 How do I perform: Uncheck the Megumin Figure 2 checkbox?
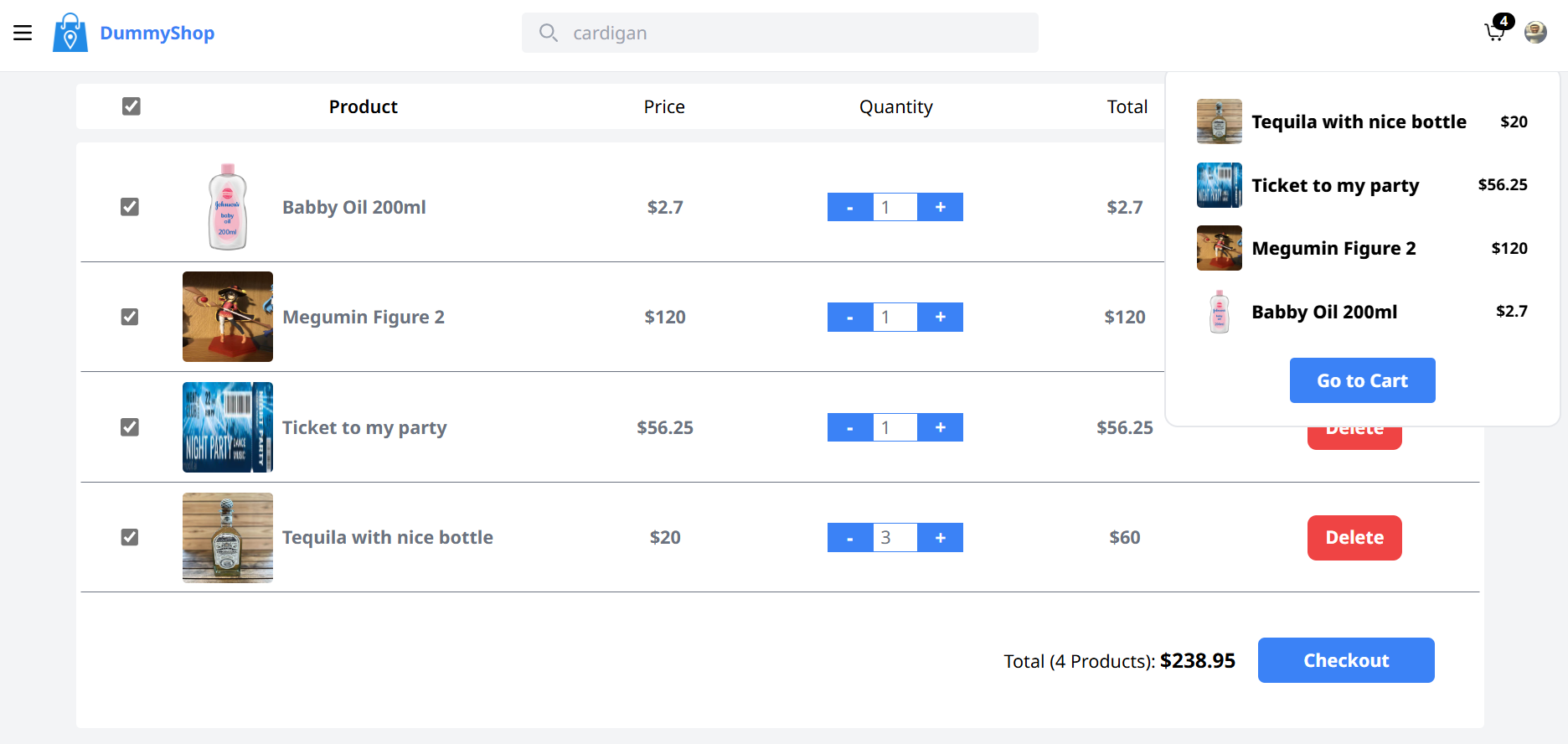(x=130, y=317)
